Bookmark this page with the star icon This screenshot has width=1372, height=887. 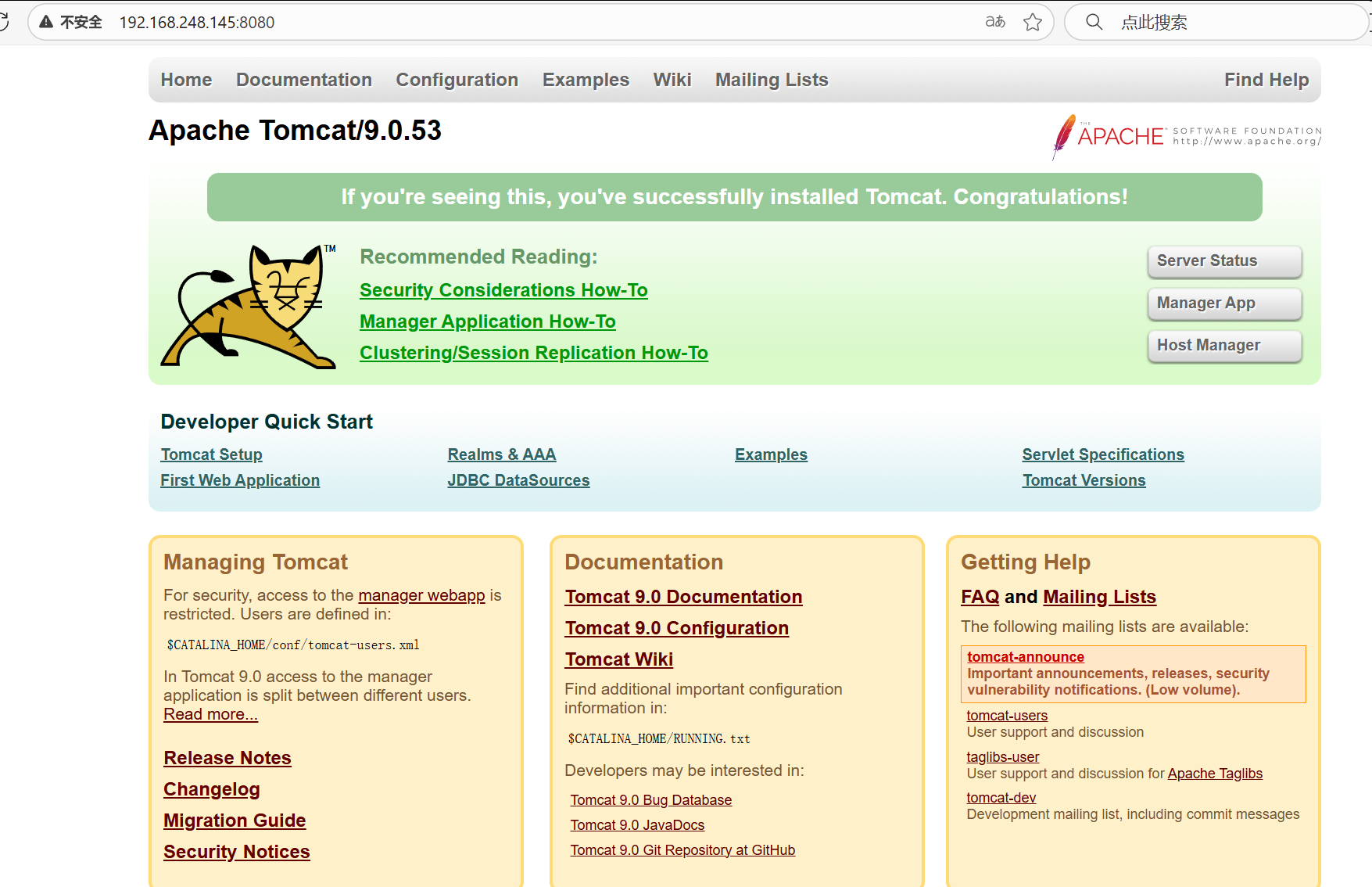tap(1033, 22)
